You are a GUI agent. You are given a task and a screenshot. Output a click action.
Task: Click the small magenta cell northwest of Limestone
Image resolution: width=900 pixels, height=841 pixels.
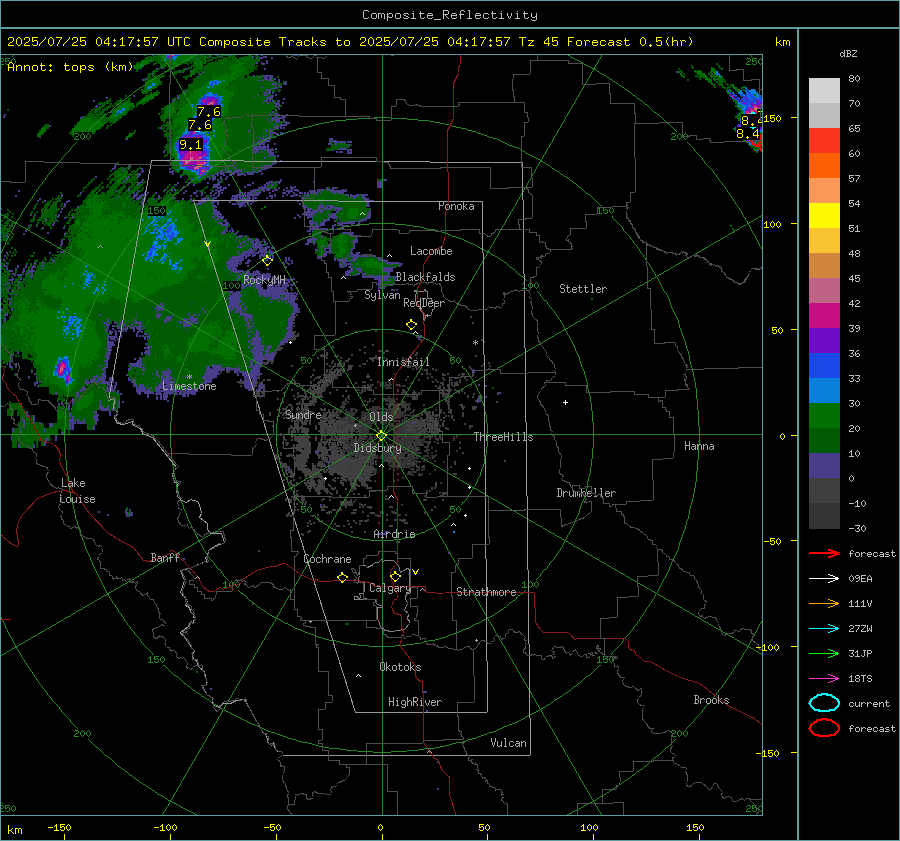(x=62, y=369)
